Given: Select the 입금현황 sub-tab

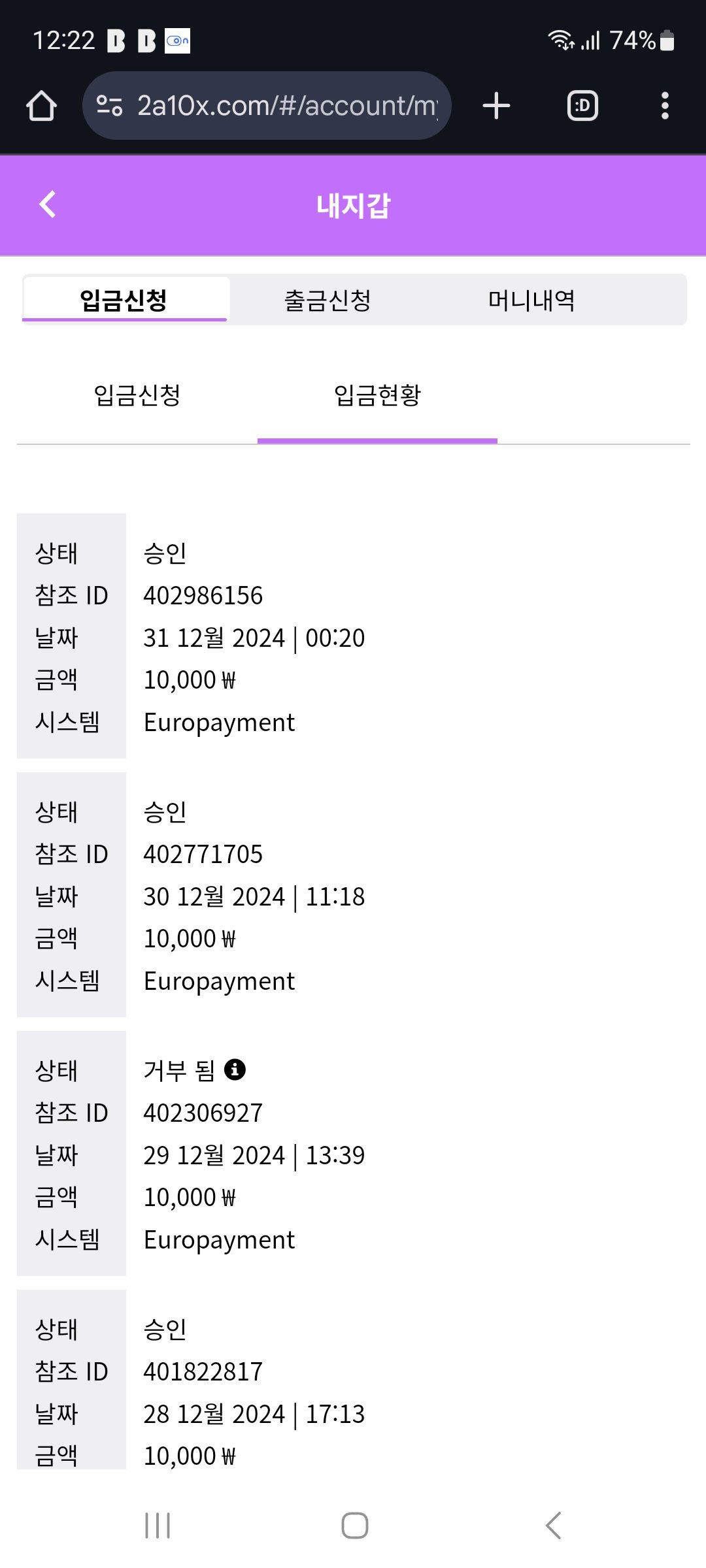Looking at the screenshot, I should pos(377,395).
